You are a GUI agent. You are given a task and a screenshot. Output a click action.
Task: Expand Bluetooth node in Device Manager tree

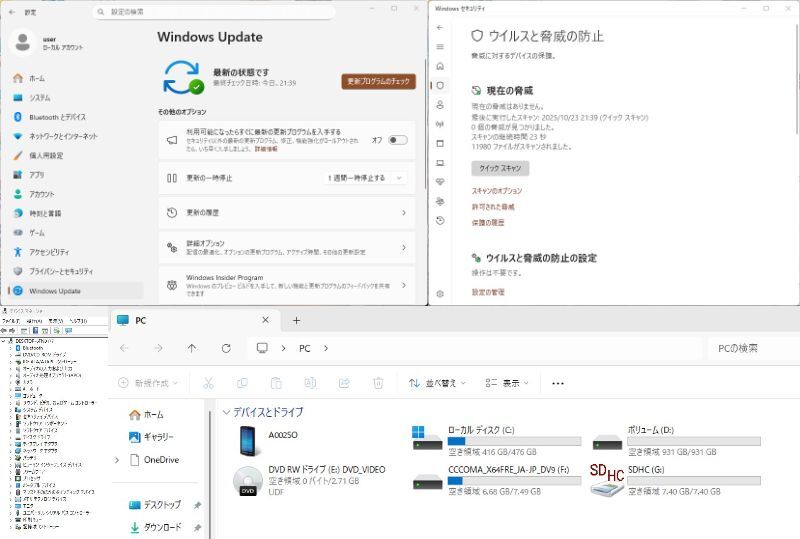(x=11, y=348)
